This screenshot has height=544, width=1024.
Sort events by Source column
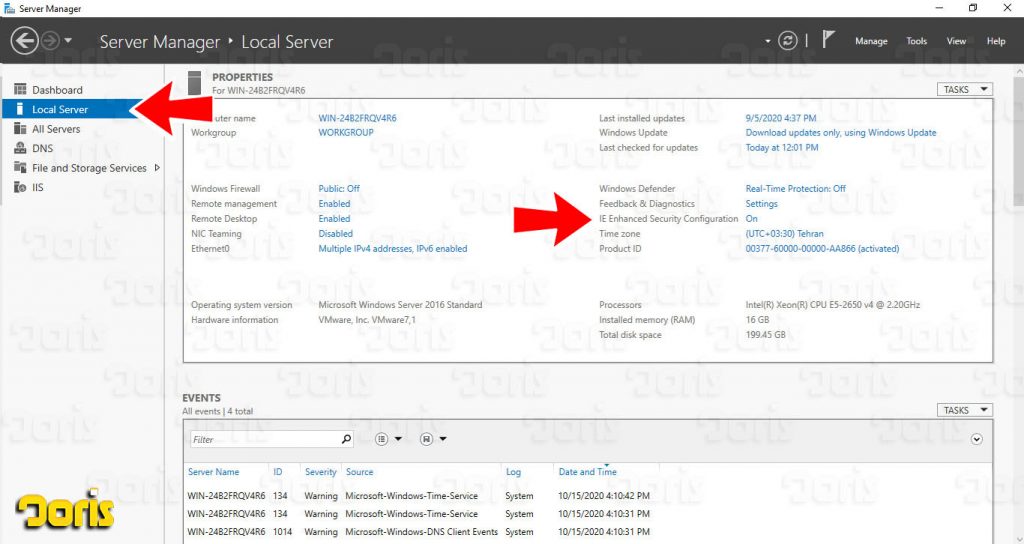[359, 472]
